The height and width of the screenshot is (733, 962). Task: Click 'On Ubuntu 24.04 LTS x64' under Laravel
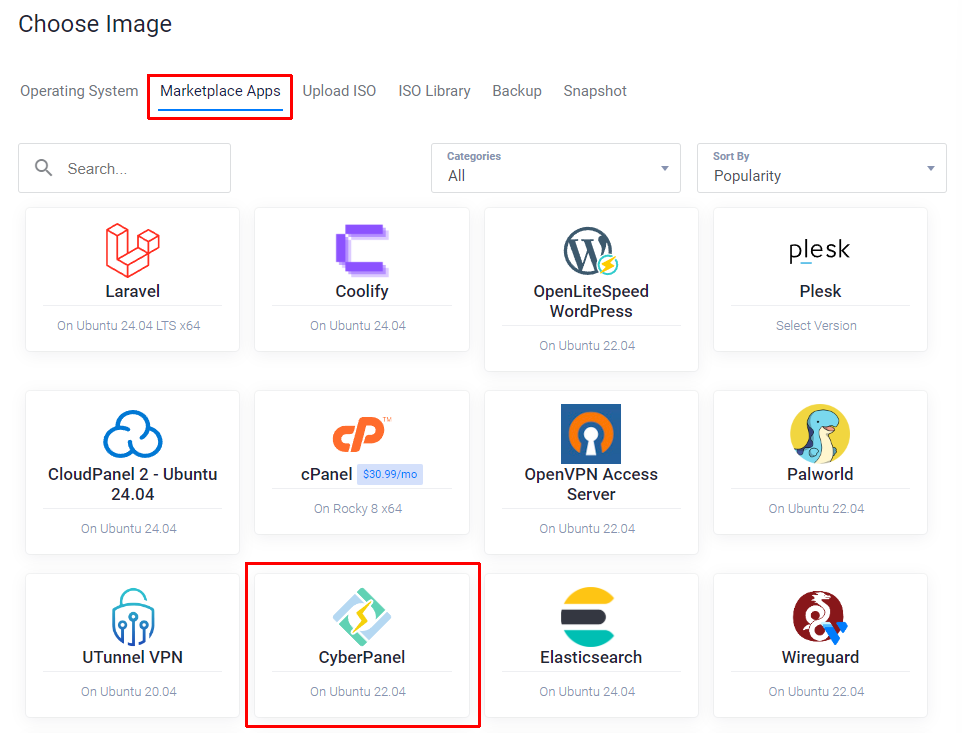tap(129, 325)
